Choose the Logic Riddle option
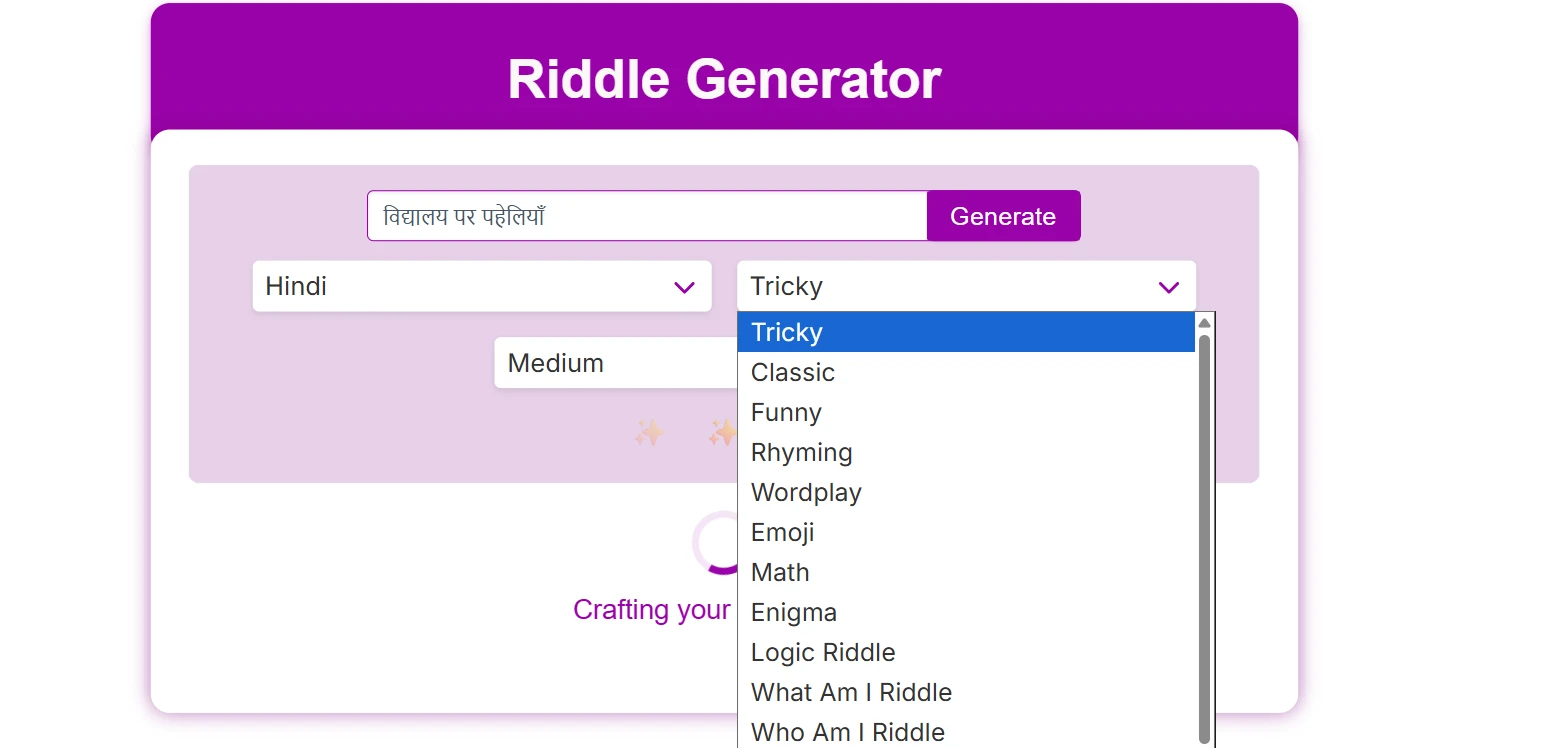 pos(965,652)
